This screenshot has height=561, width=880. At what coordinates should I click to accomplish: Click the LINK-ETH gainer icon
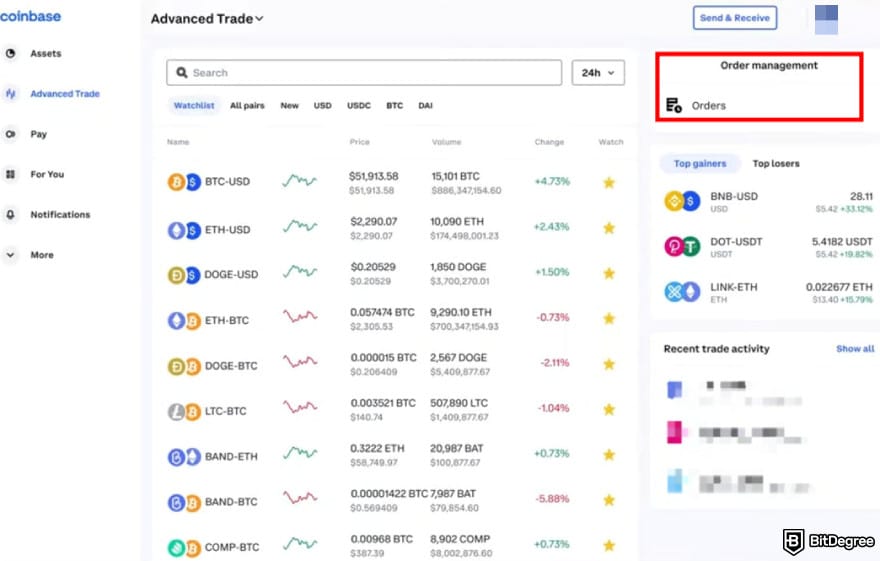(682, 292)
